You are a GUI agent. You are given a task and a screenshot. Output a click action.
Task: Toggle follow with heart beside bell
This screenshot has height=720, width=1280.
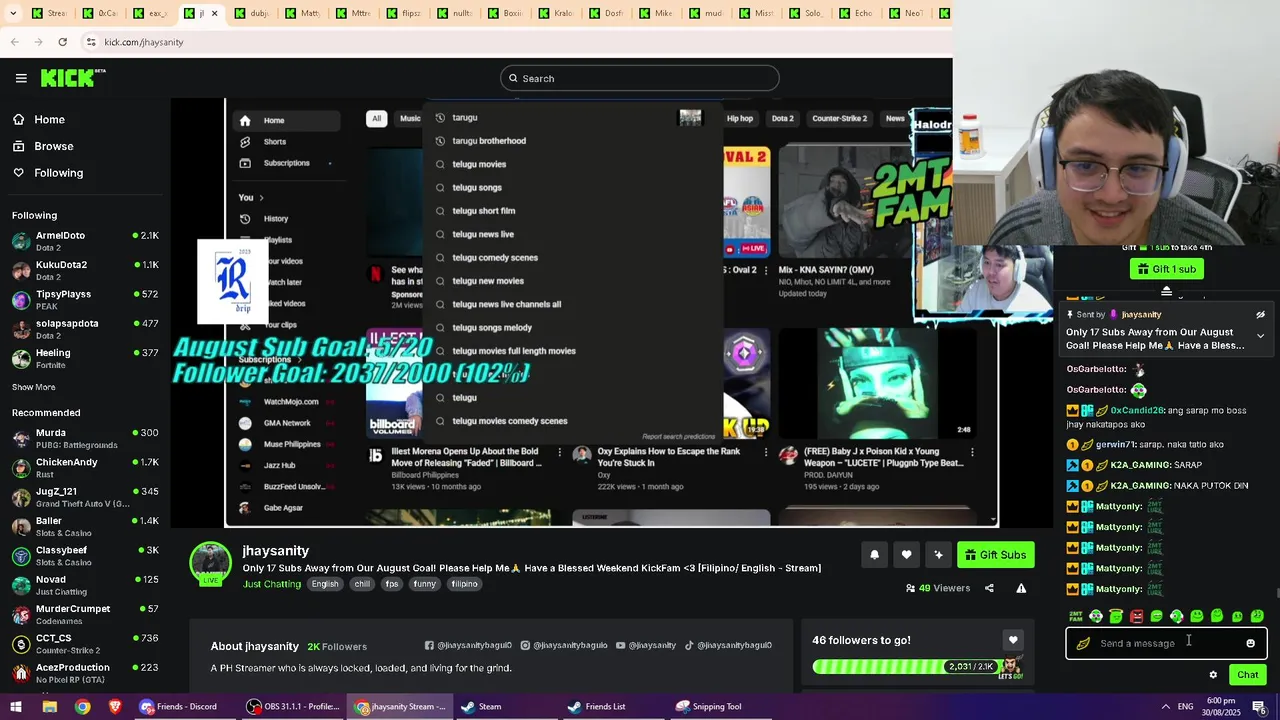pos(906,555)
